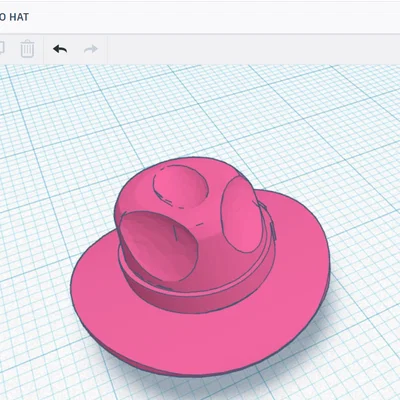Click the Undo arrow icon
The image size is (400, 400).
click(x=60, y=49)
